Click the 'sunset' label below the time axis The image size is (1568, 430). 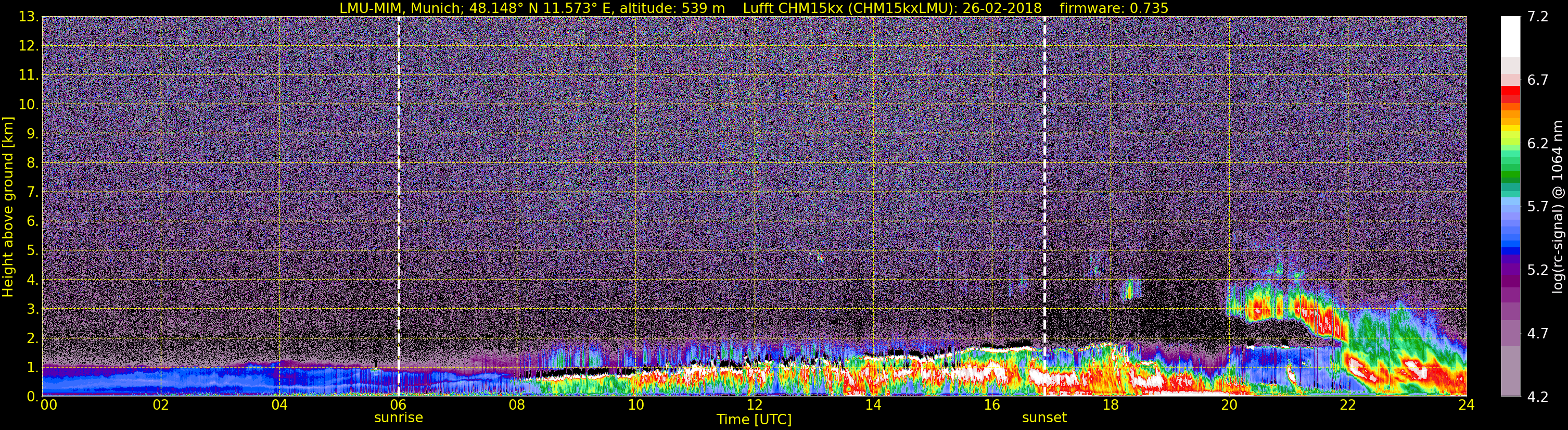[1044, 417]
